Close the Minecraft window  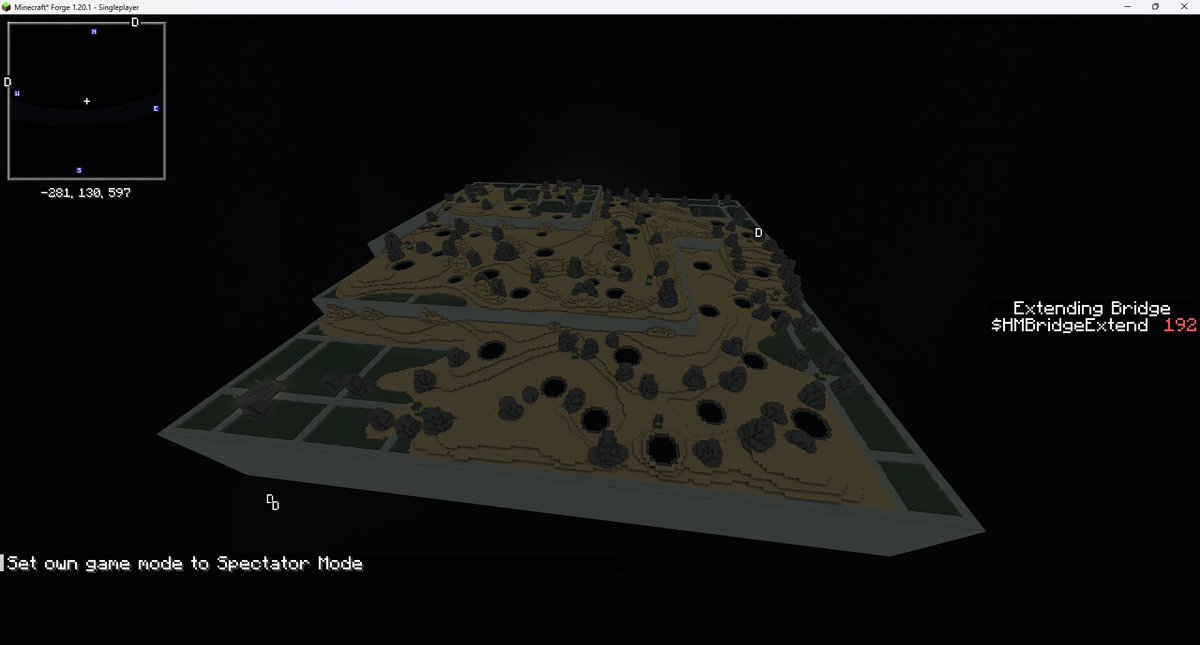pos(1184,6)
